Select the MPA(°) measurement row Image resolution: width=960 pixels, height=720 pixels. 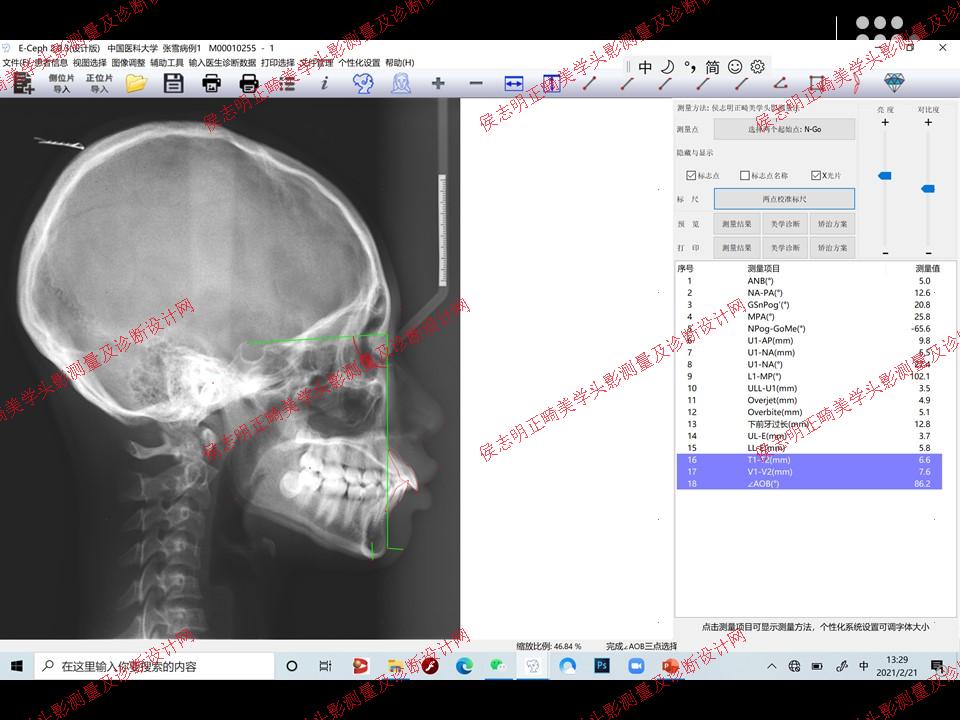pyautogui.click(x=809, y=317)
